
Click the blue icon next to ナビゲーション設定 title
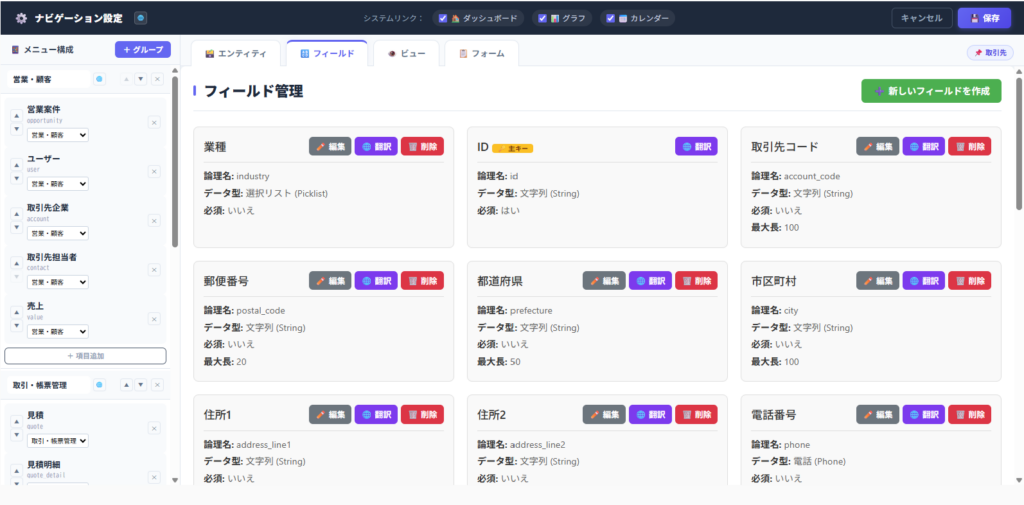[140, 18]
